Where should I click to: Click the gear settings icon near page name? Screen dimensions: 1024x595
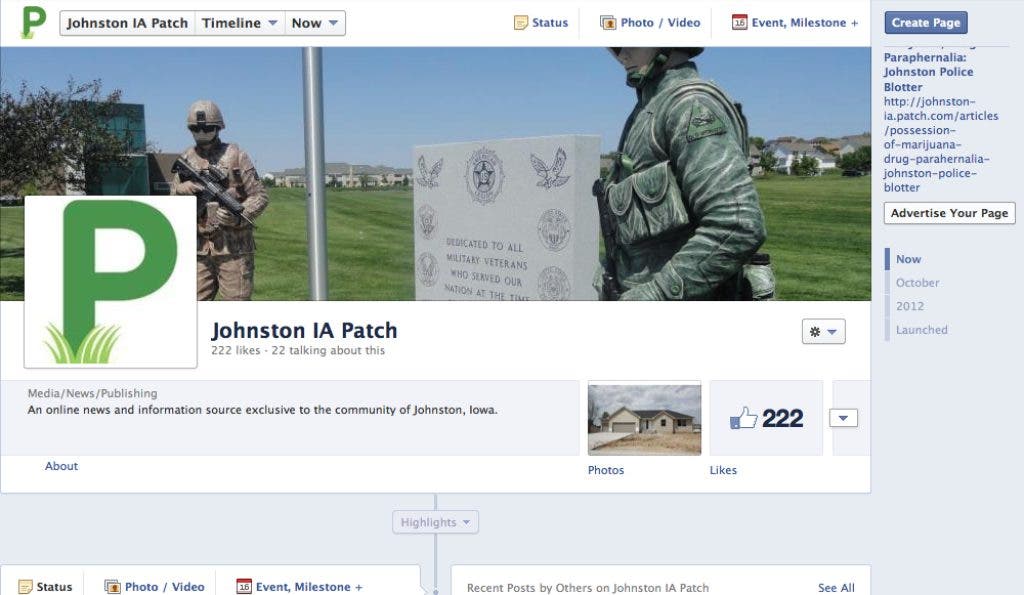(x=814, y=332)
